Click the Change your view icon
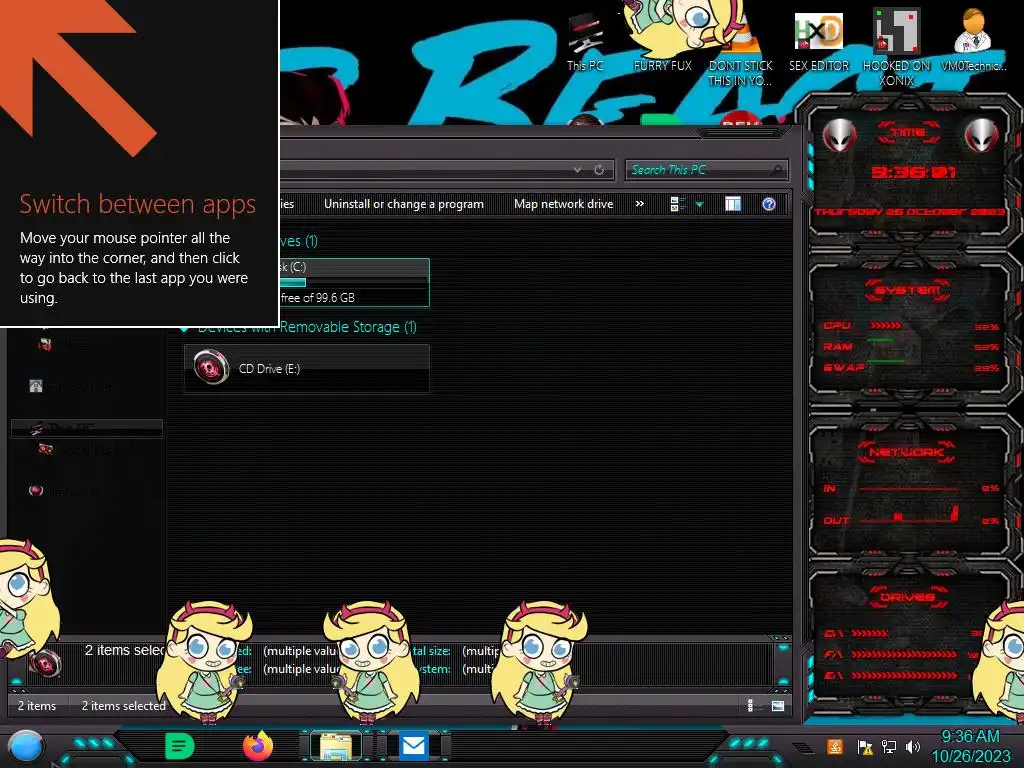 coord(677,204)
